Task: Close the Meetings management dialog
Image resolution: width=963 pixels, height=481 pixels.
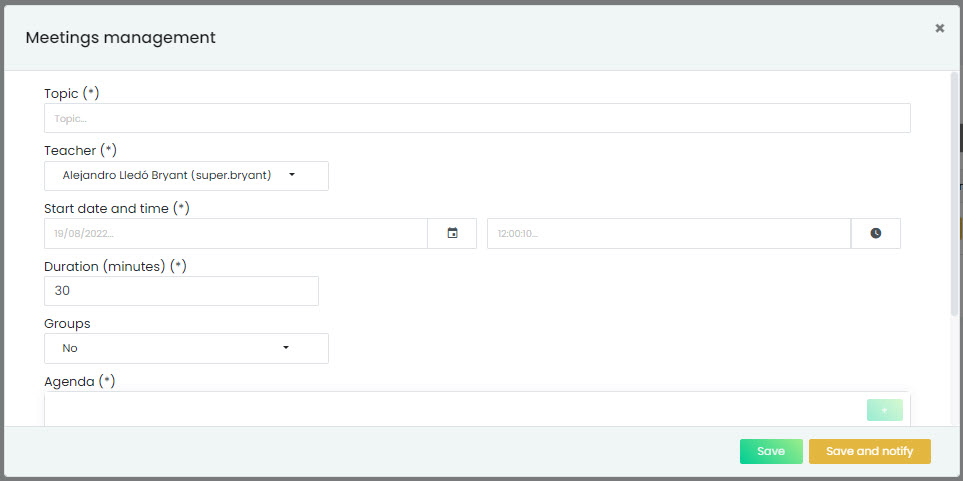Action: pyautogui.click(x=939, y=29)
